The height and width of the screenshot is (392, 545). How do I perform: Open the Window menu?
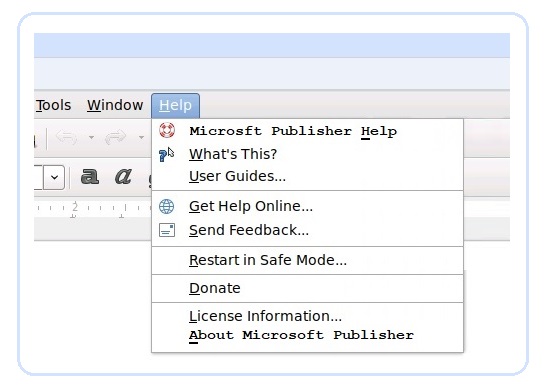click(115, 105)
